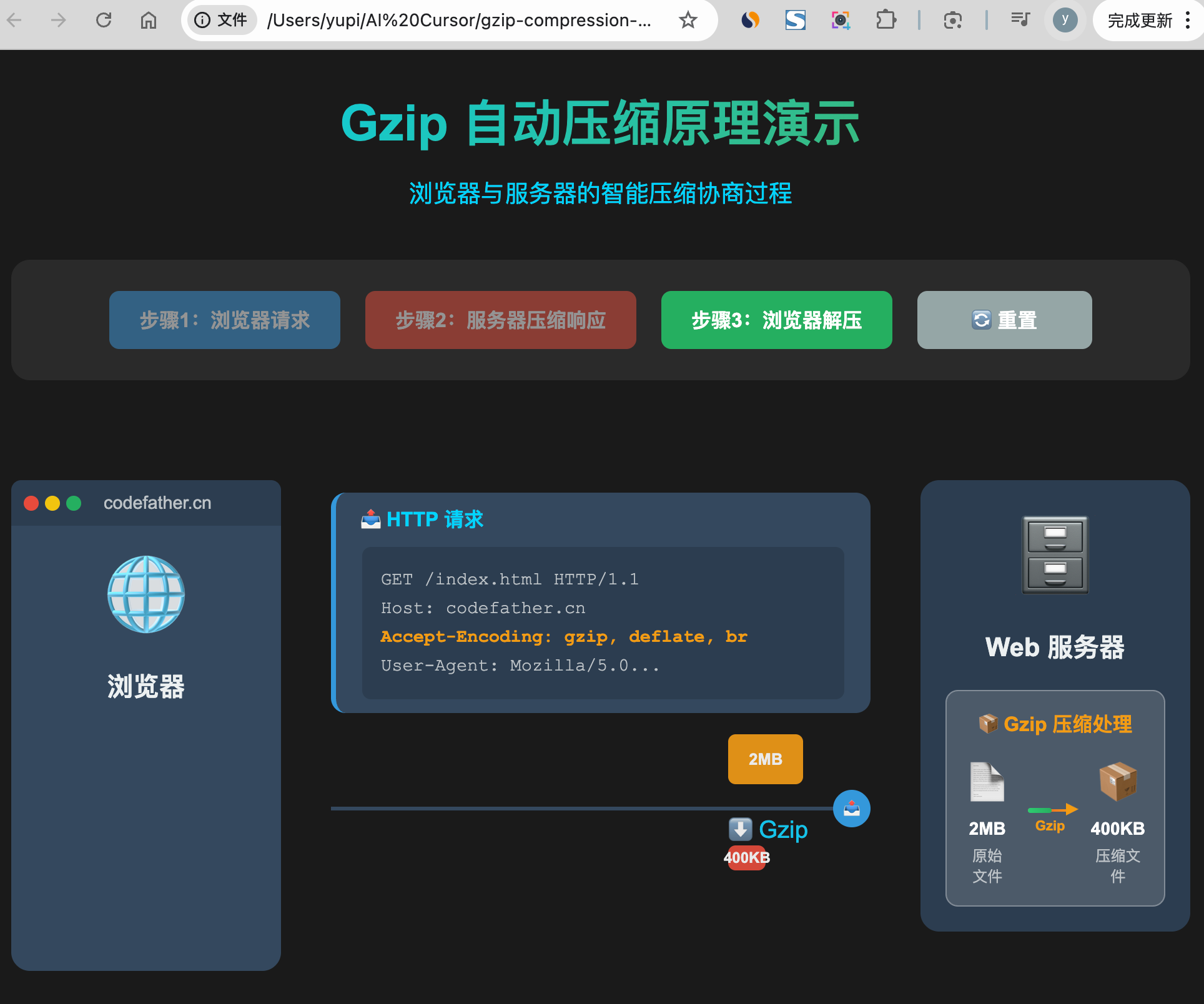Open the extensions puzzle-piece icon

tap(886, 20)
